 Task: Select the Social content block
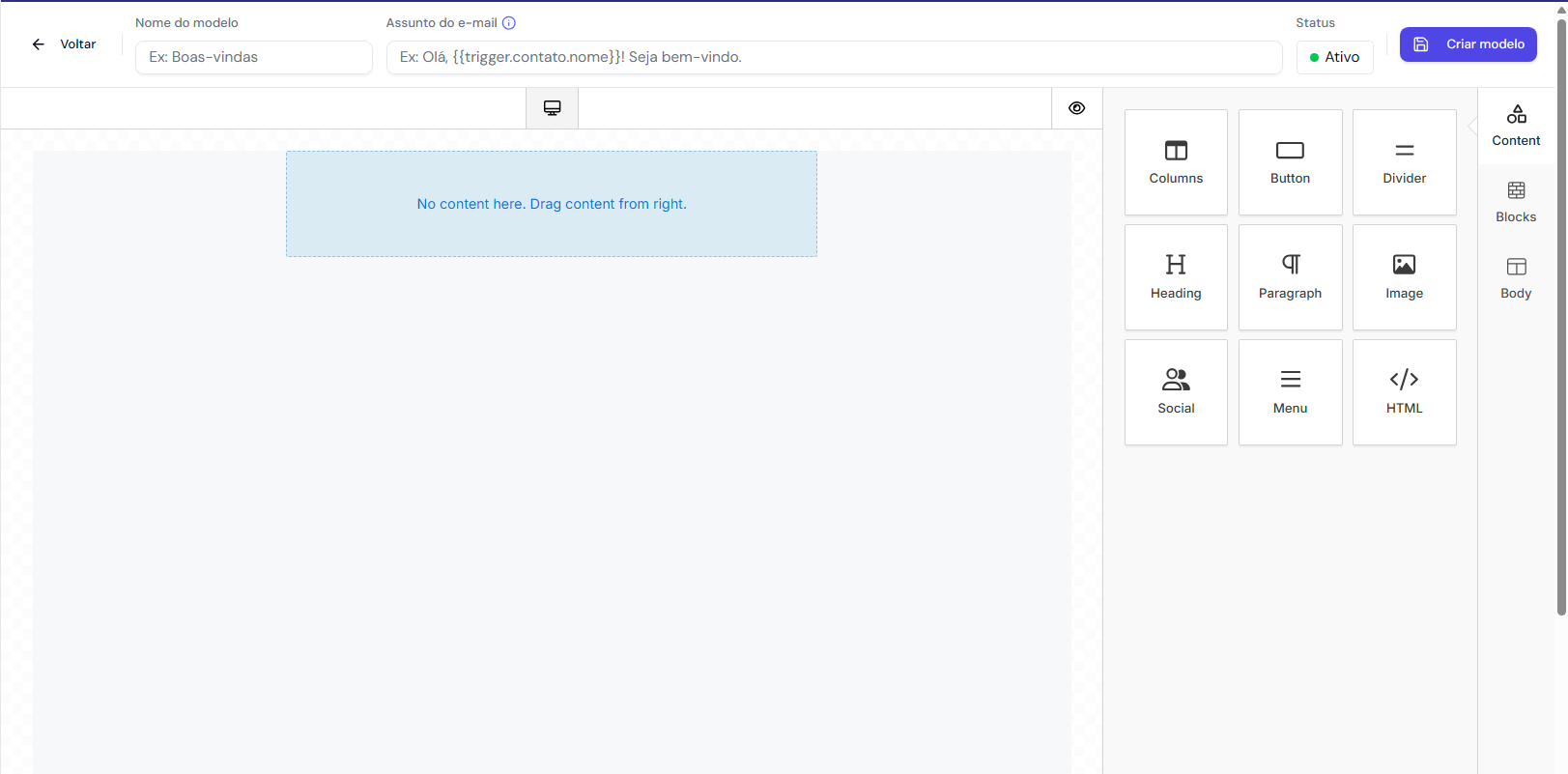point(1176,392)
